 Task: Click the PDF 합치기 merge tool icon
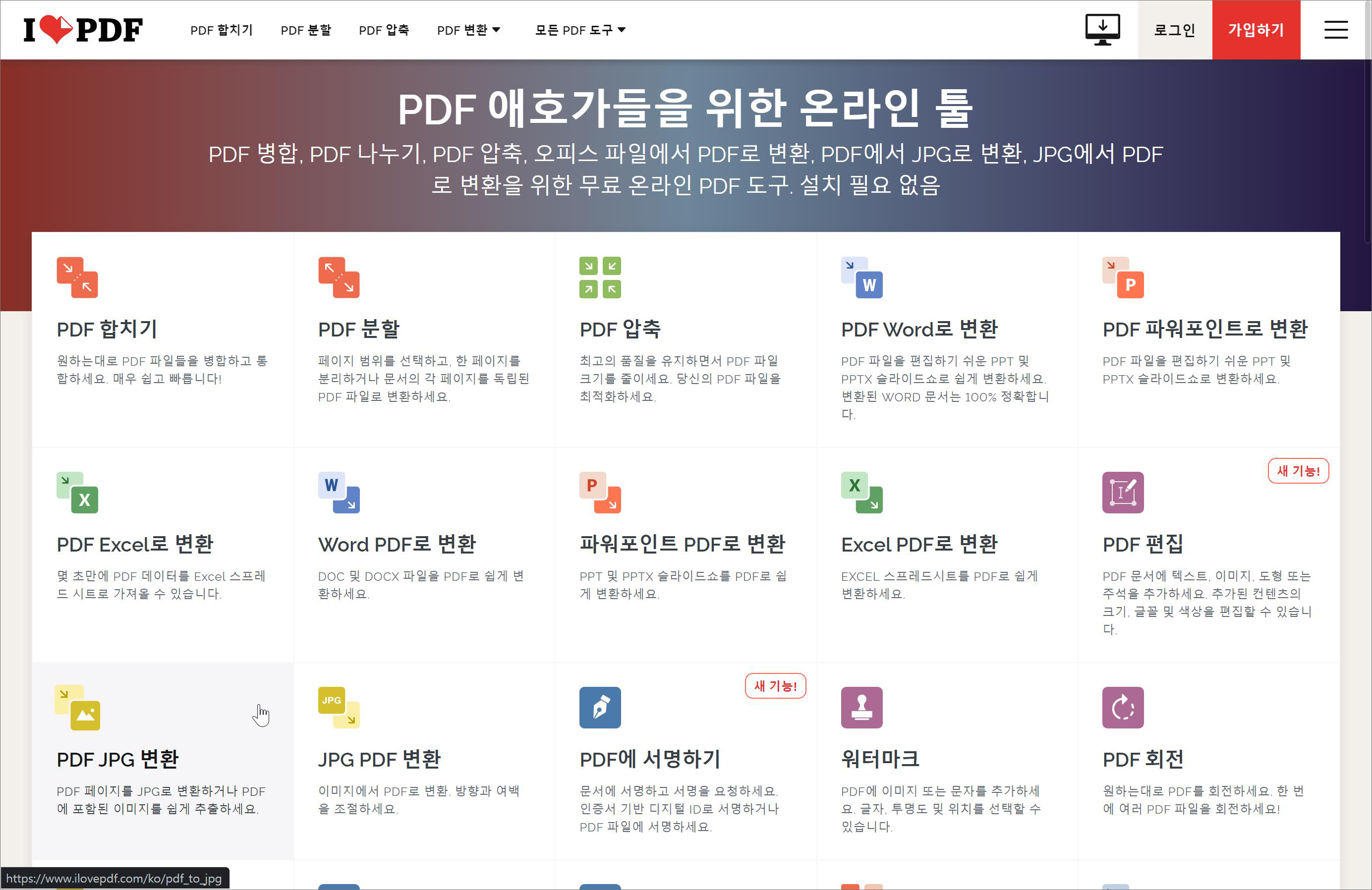pos(77,278)
